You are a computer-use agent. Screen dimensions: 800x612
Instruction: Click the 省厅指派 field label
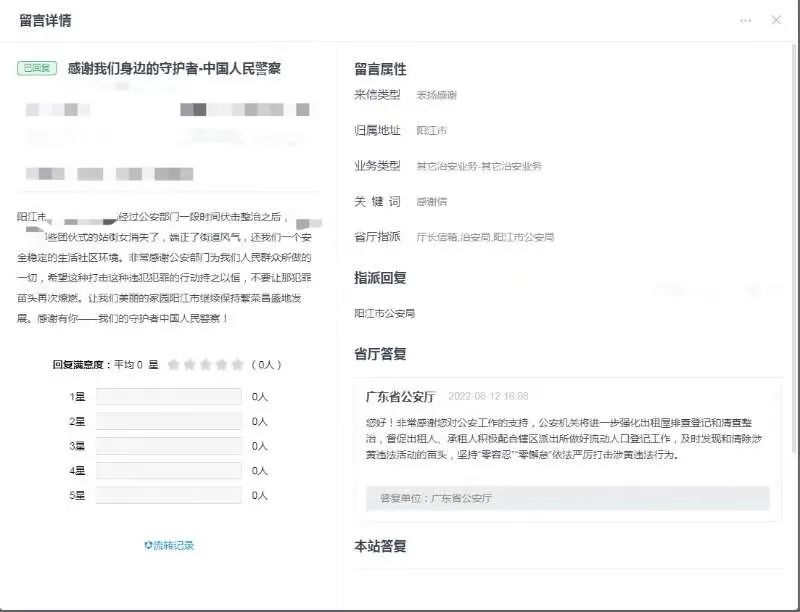pyautogui.click(x=377, y=237)
